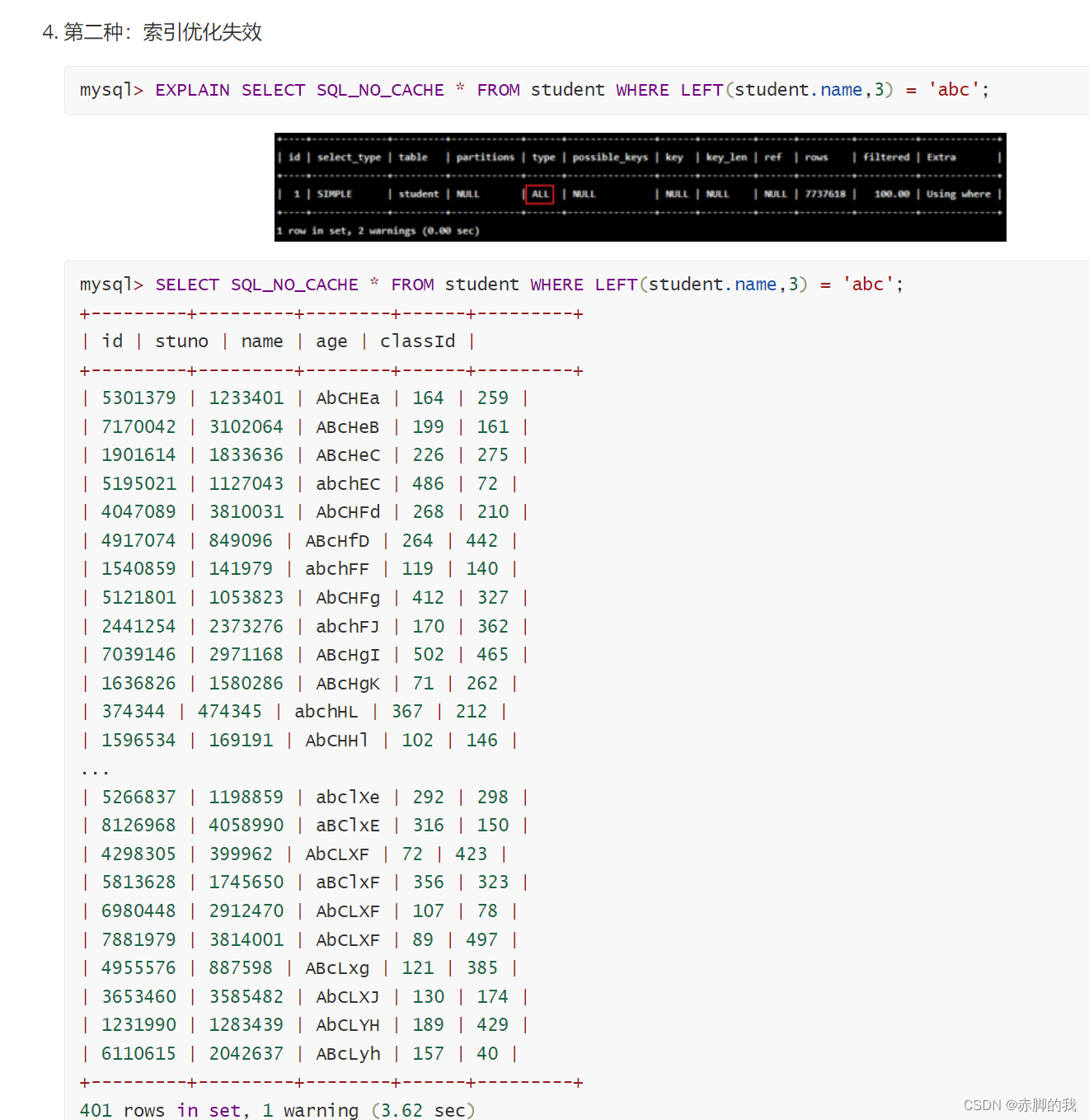Click the 'Using where' Extra value
This screenshot has height=1120, width=1089.
tap(958, 194)
